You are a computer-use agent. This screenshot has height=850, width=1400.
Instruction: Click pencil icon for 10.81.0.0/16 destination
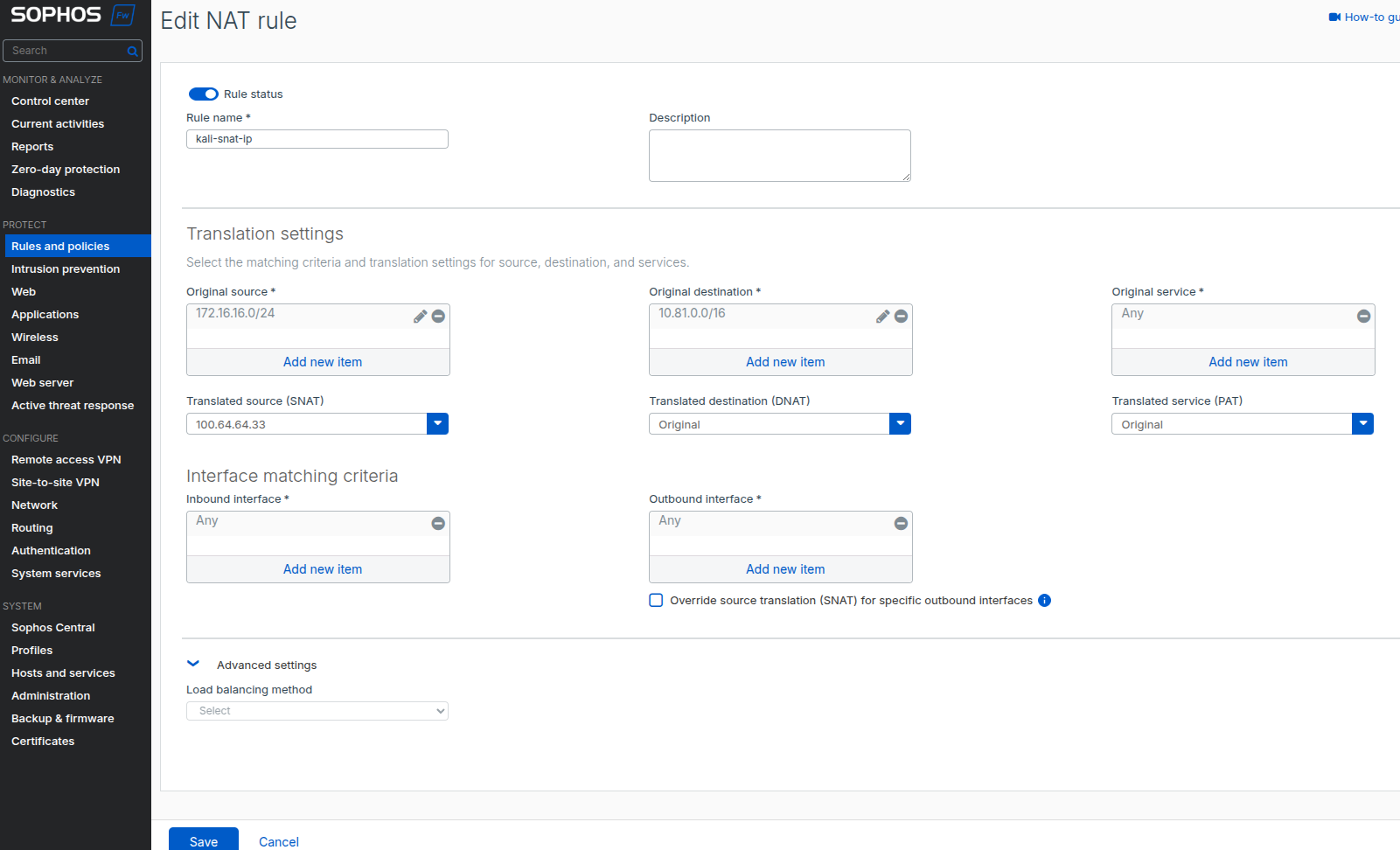[882, 317]
